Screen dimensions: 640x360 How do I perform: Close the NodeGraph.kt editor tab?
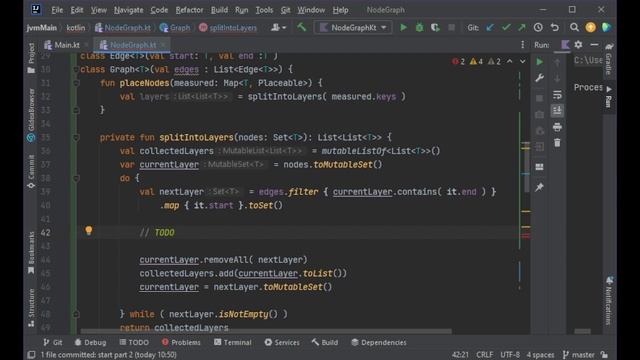(x=163, y=45)
